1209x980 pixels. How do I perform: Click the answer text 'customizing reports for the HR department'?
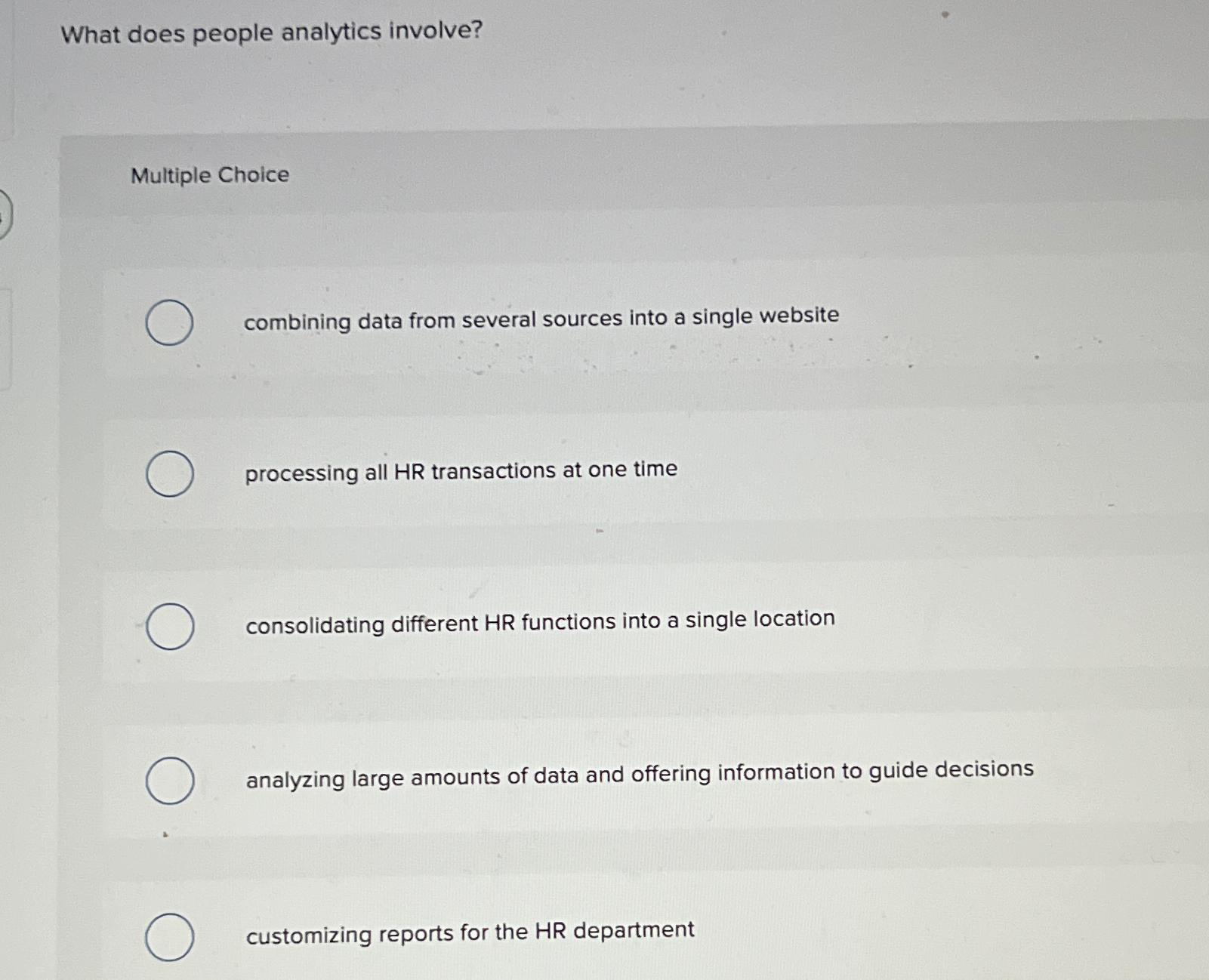470,930
